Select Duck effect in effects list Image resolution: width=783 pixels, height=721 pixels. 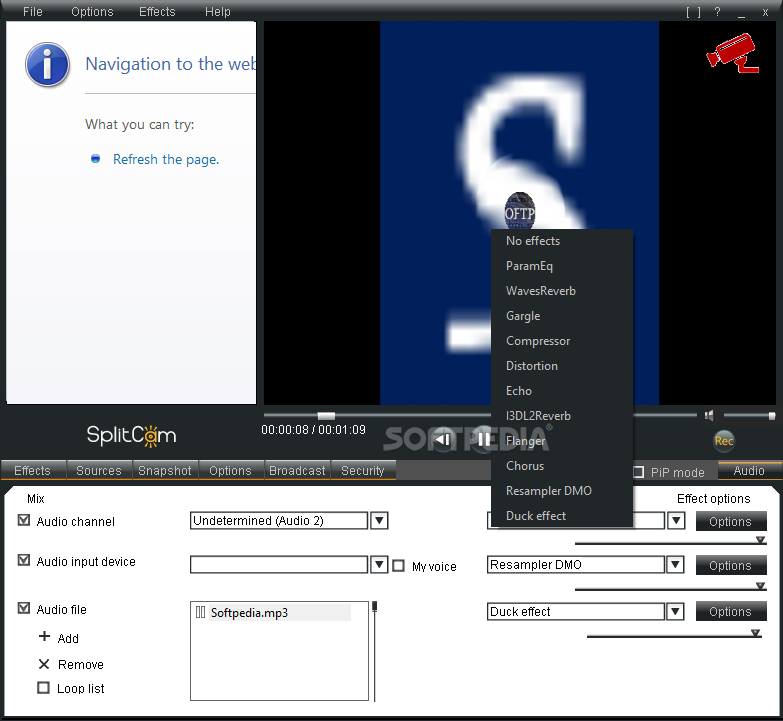pyautogui.click(x=562, y=515)
